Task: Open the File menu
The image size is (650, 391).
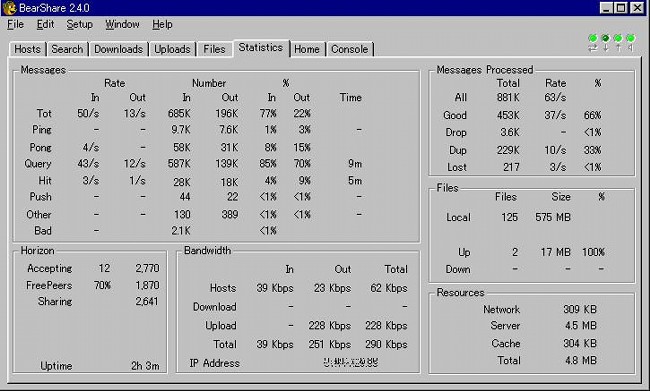Action: [15, 24]
